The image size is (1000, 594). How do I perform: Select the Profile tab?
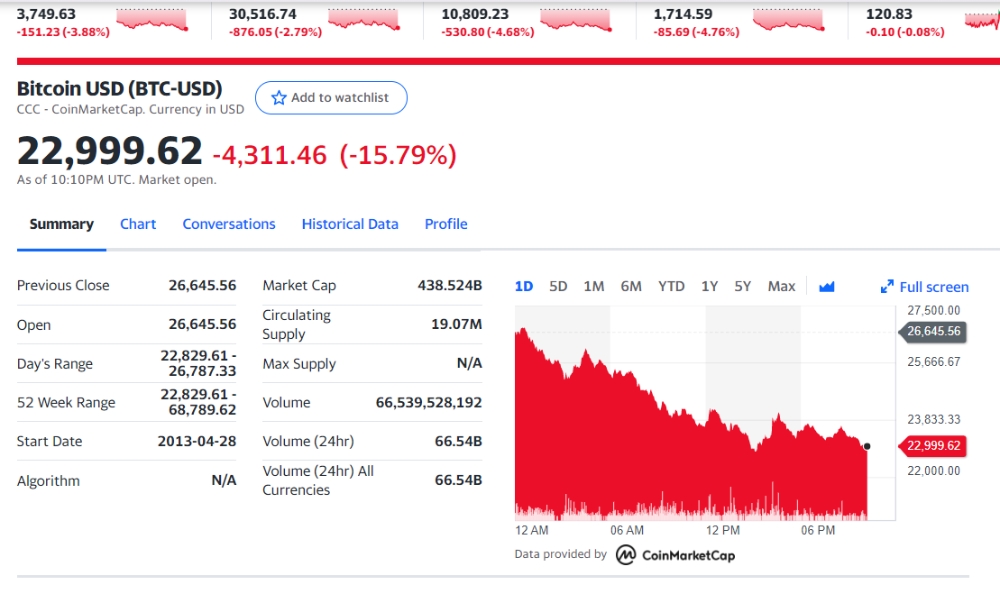446,225
